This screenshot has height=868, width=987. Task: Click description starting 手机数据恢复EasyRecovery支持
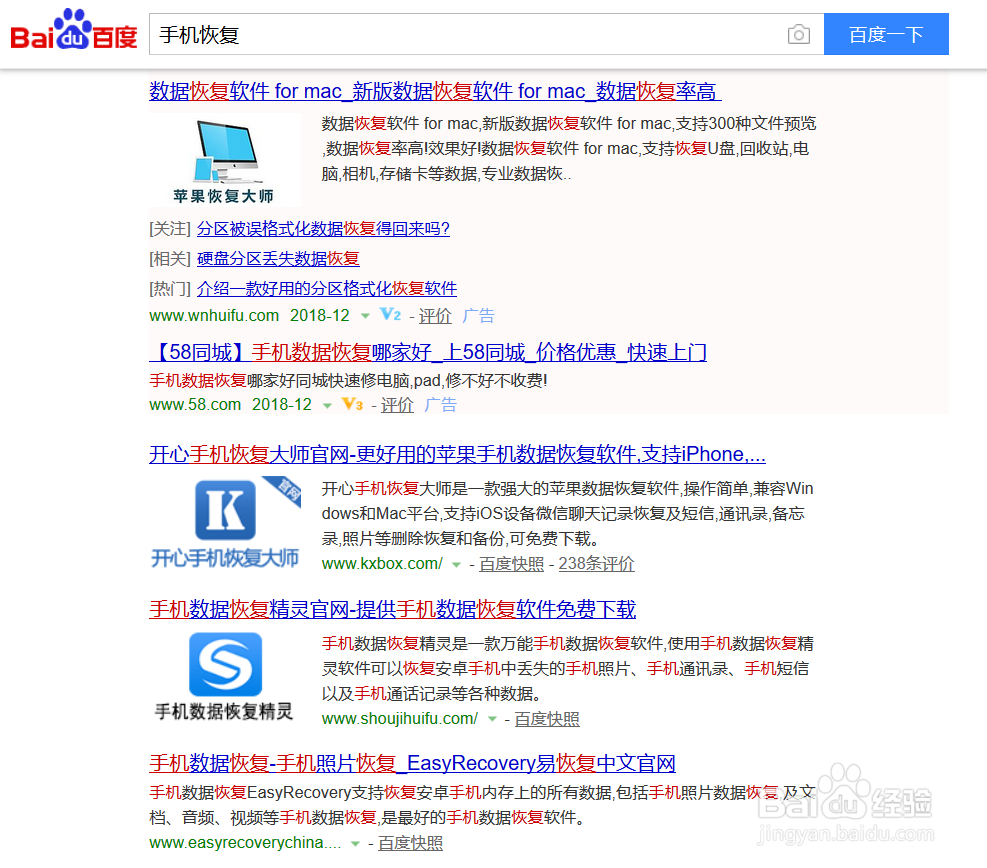pyautogui.click(x=483, y=805)
